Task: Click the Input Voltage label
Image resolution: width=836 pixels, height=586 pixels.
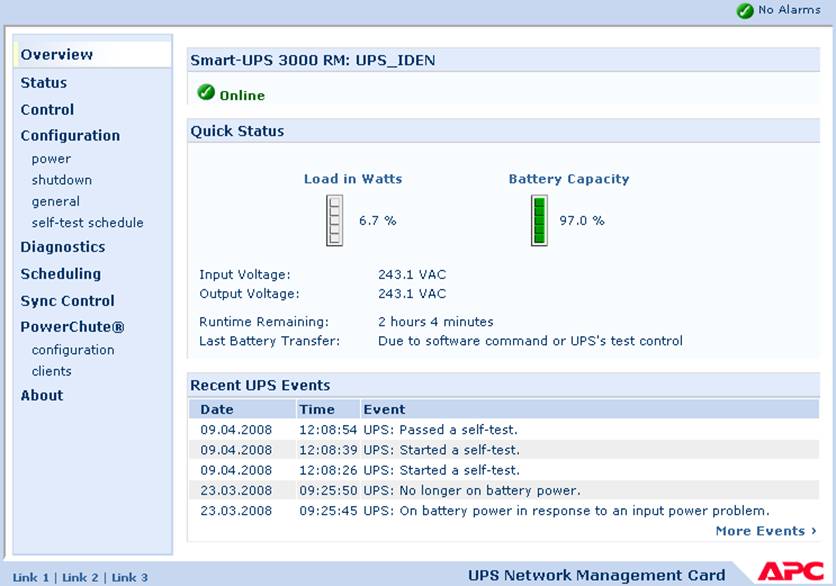Action: [245, 275]
